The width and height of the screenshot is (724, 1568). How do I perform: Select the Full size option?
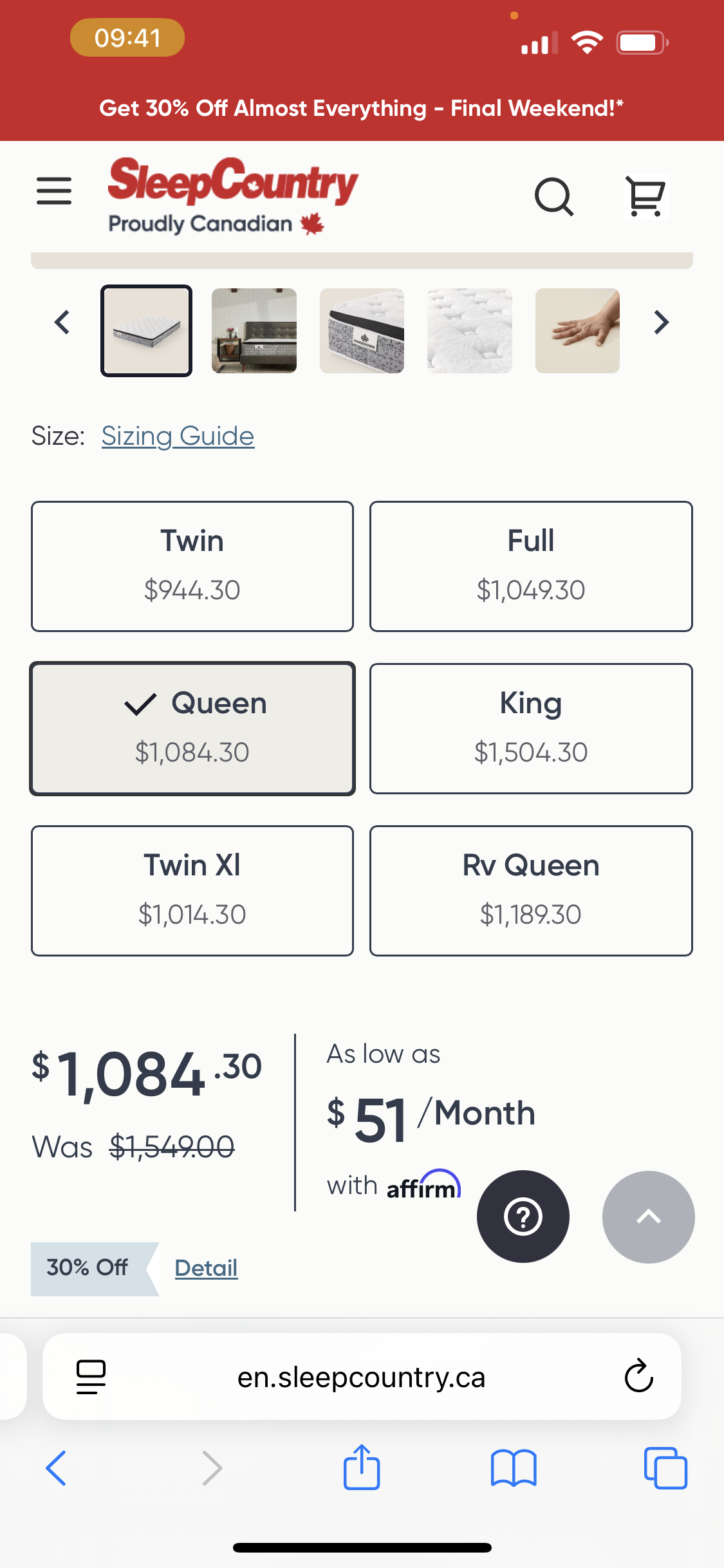[531, 566]
